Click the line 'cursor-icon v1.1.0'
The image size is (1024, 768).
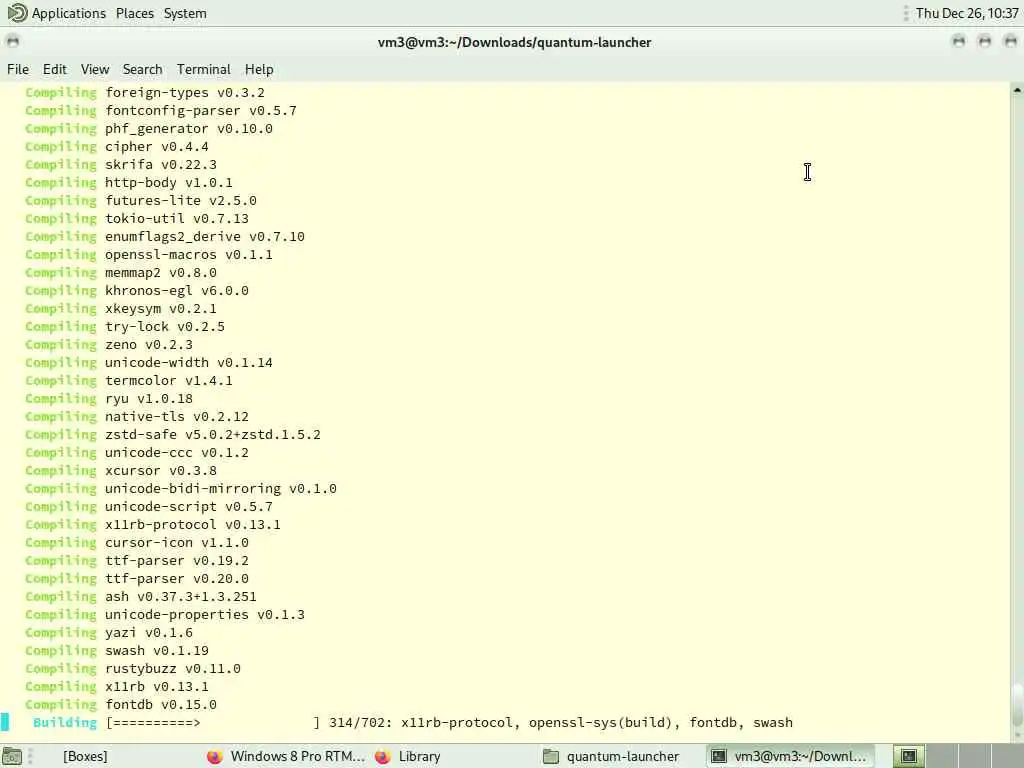point(177,543)
